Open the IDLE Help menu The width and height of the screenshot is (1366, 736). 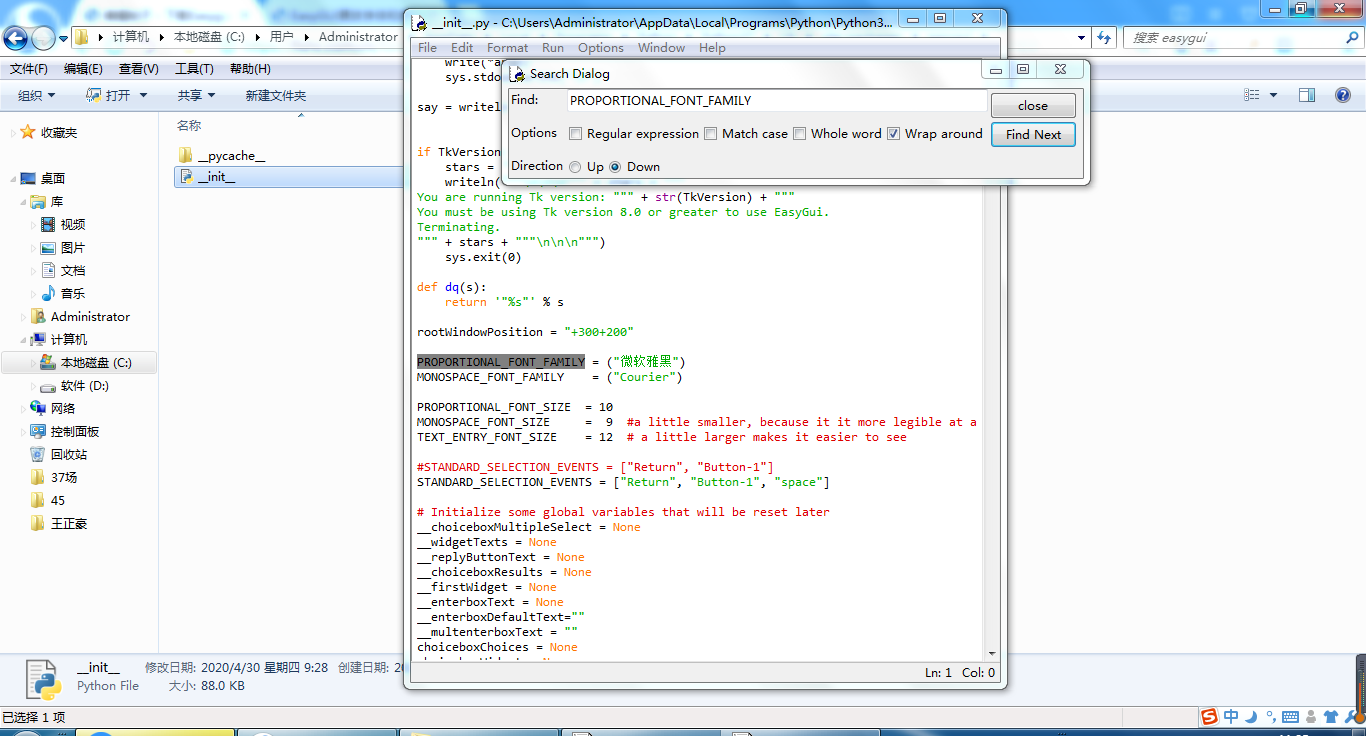tap(712, 48)
